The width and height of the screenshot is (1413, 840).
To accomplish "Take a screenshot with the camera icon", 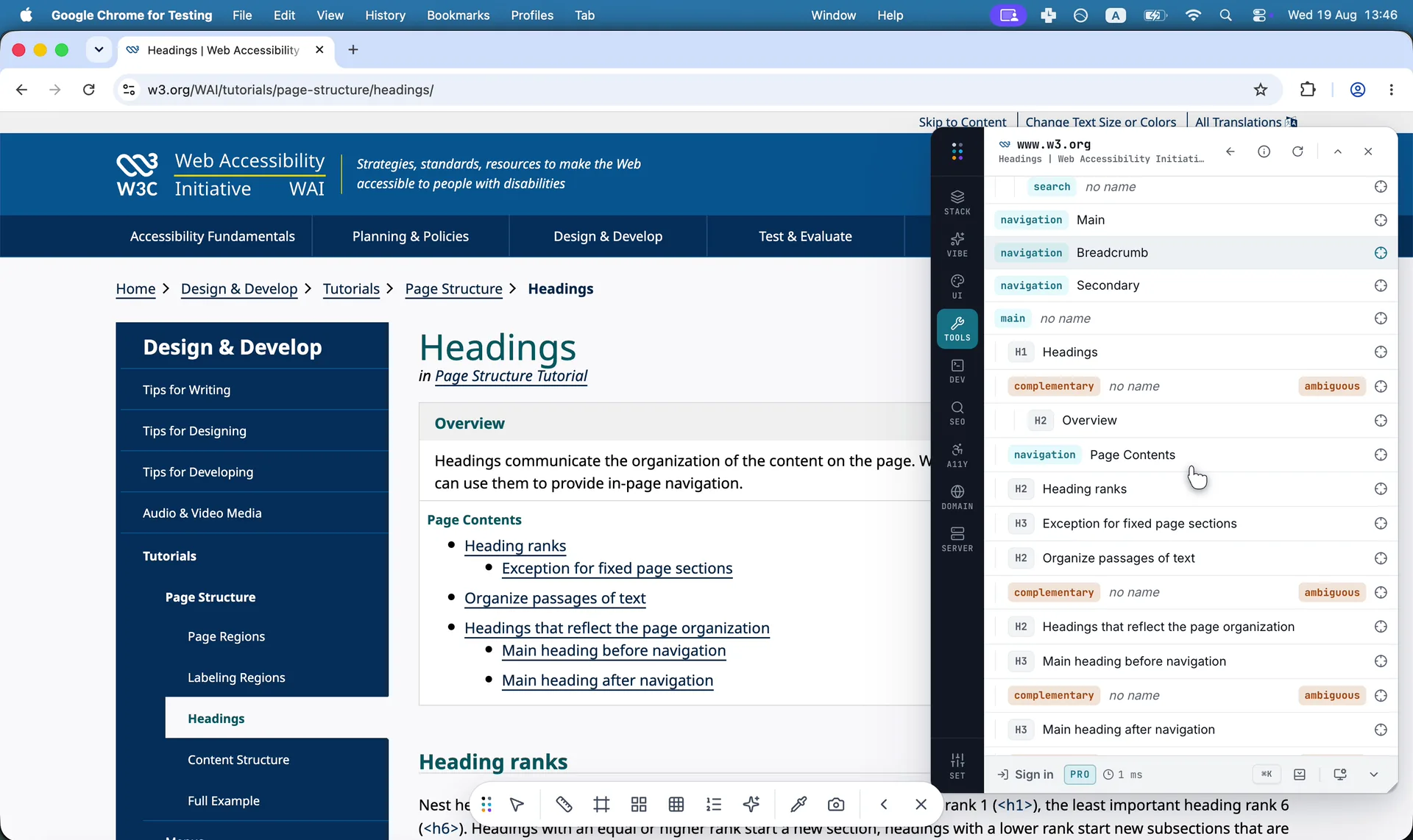I will (x=836, y=804).
